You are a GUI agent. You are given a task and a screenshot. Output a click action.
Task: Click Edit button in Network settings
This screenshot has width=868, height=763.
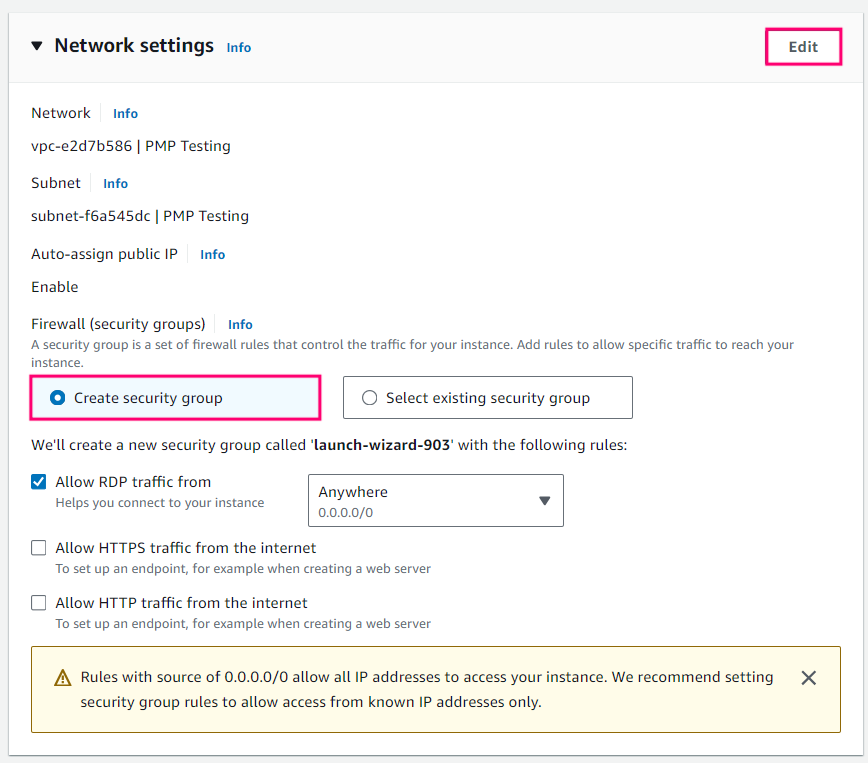(803, 47)
